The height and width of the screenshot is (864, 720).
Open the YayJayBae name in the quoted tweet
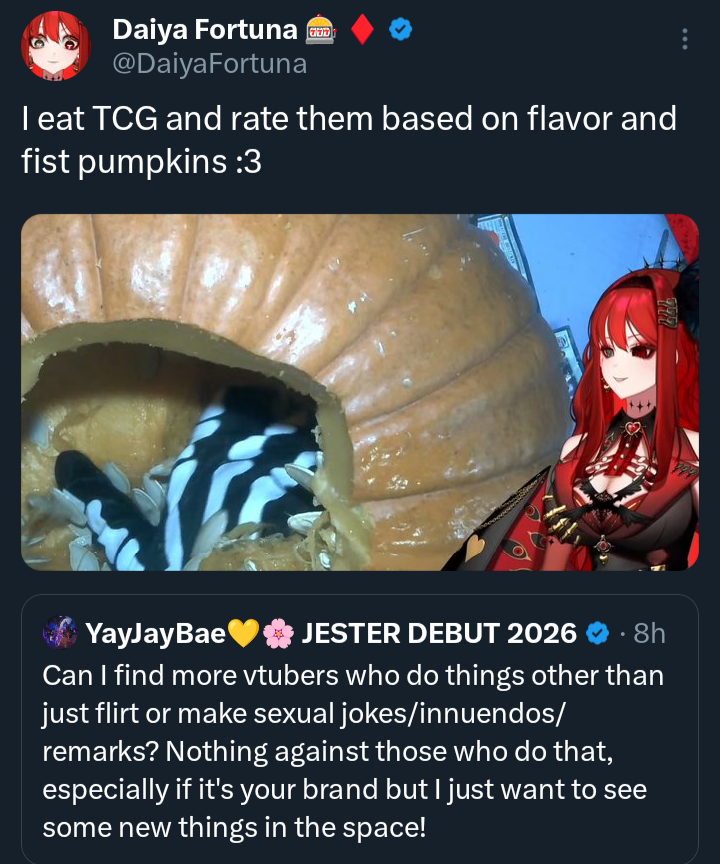click(155, 633)
